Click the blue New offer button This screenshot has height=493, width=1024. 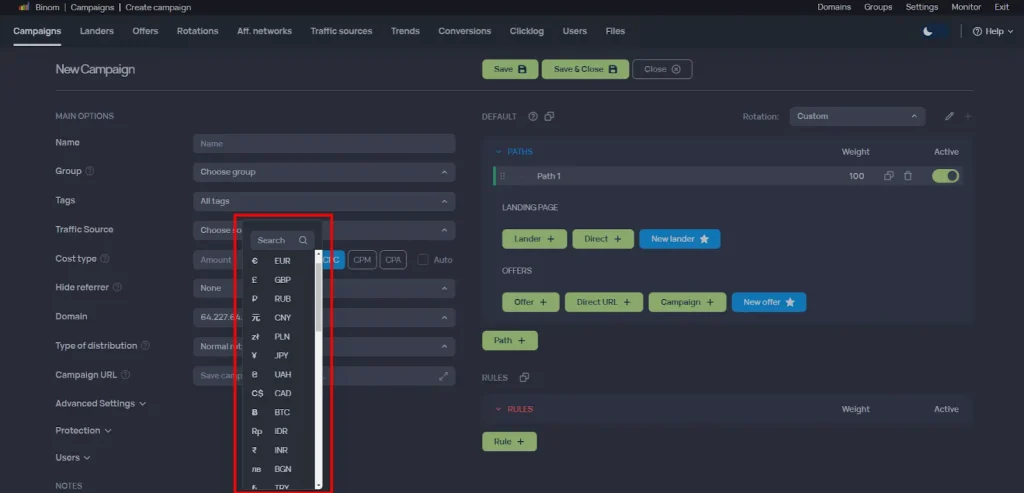click(769, 302)
